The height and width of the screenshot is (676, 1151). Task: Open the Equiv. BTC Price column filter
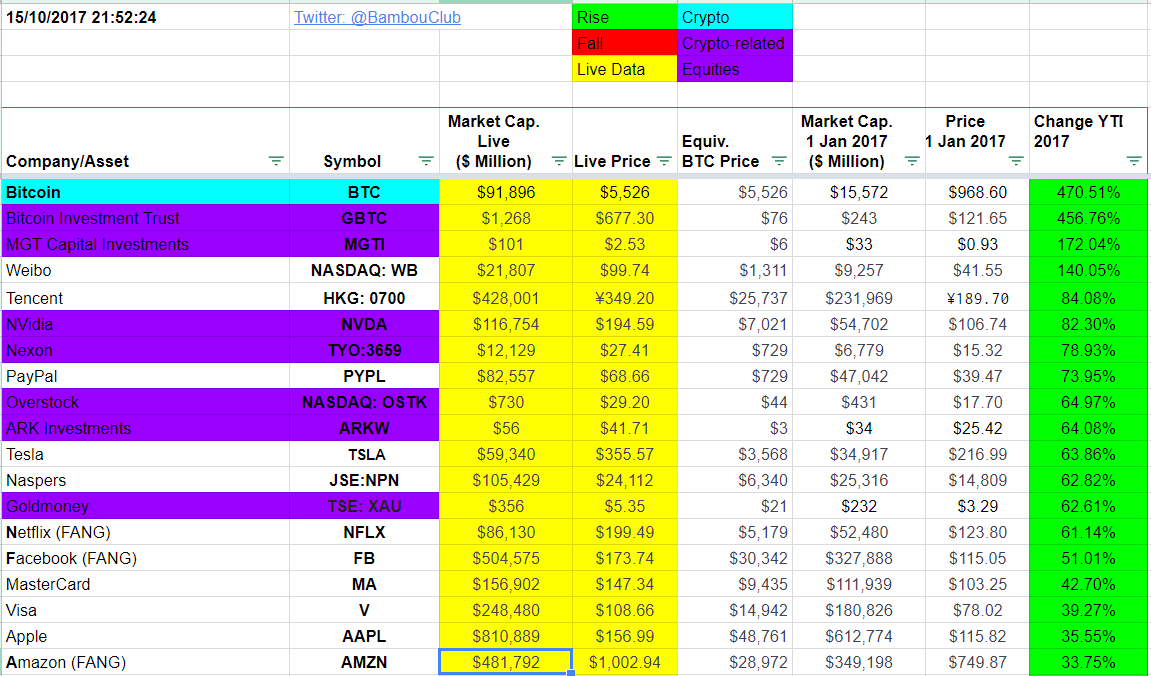tap(780, 161)
